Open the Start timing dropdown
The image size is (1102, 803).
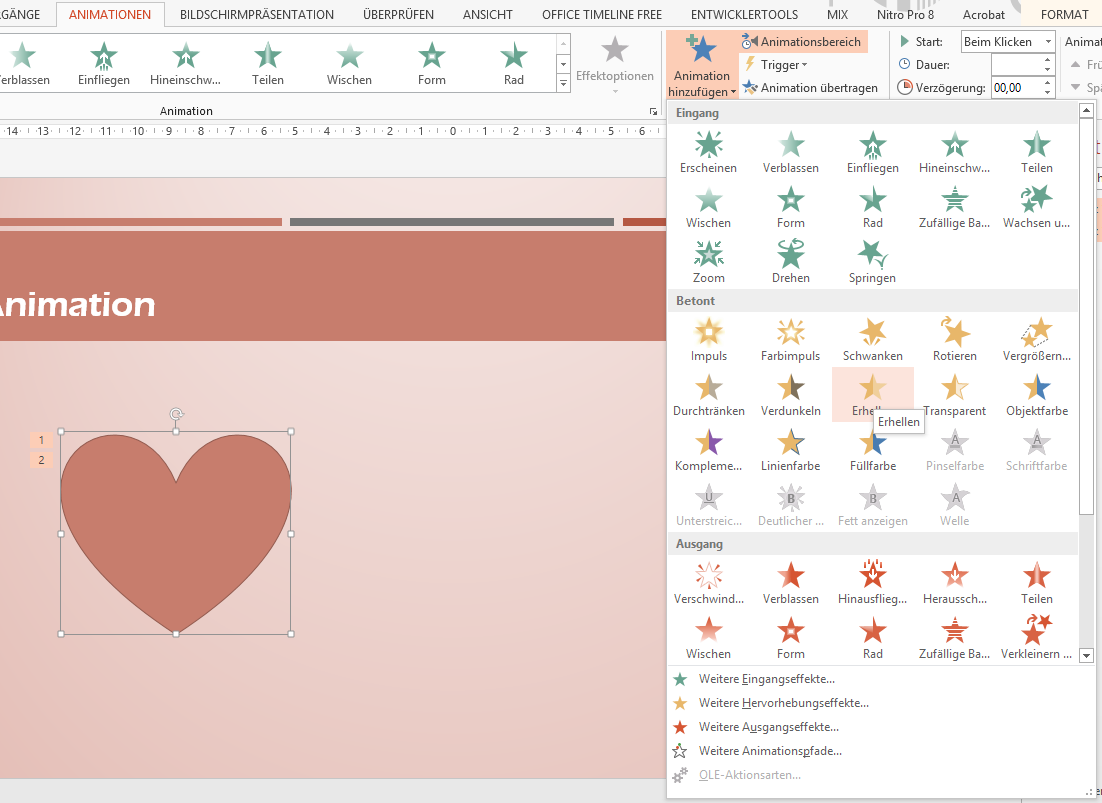pos(1047,42)
